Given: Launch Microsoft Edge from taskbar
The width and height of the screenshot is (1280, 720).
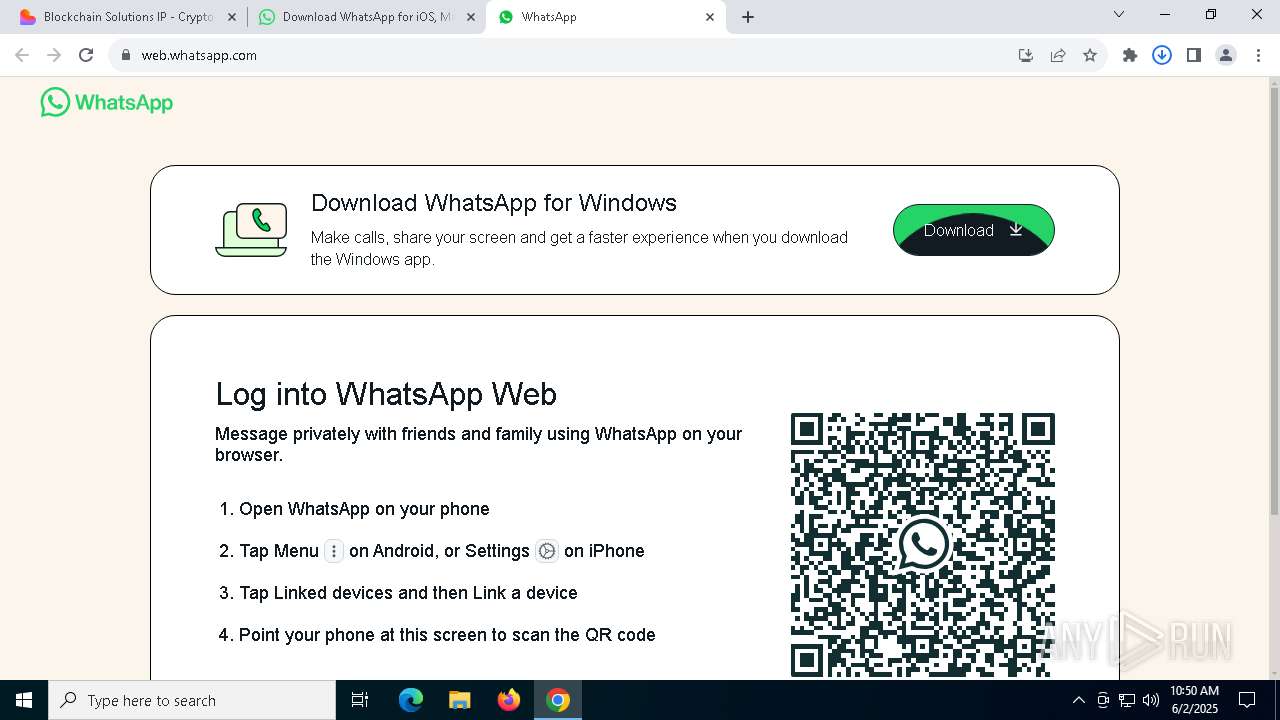Looking at the screenshot, I should 411,700.
